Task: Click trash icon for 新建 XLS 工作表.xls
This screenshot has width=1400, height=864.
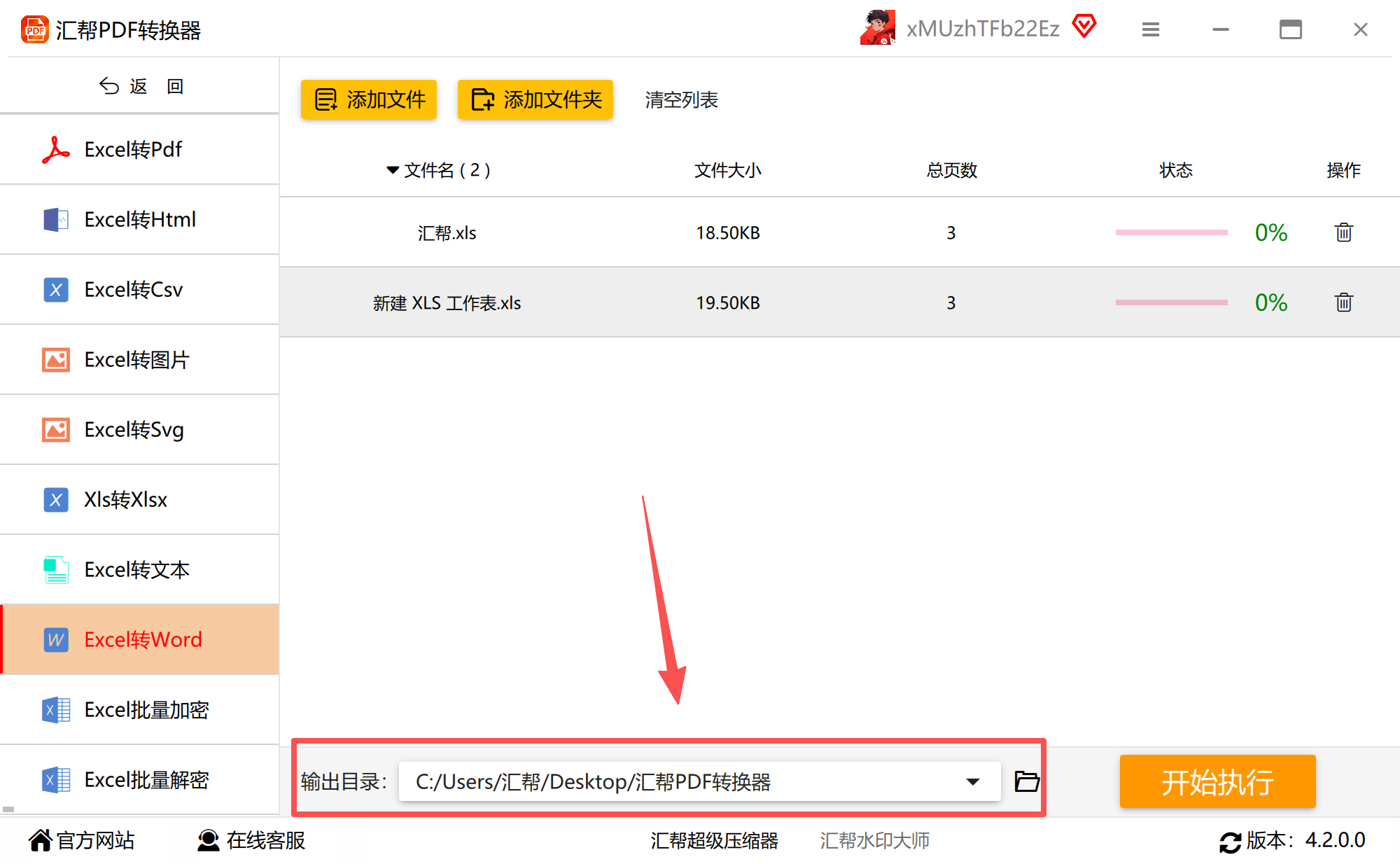Action: click(1343, 302)
